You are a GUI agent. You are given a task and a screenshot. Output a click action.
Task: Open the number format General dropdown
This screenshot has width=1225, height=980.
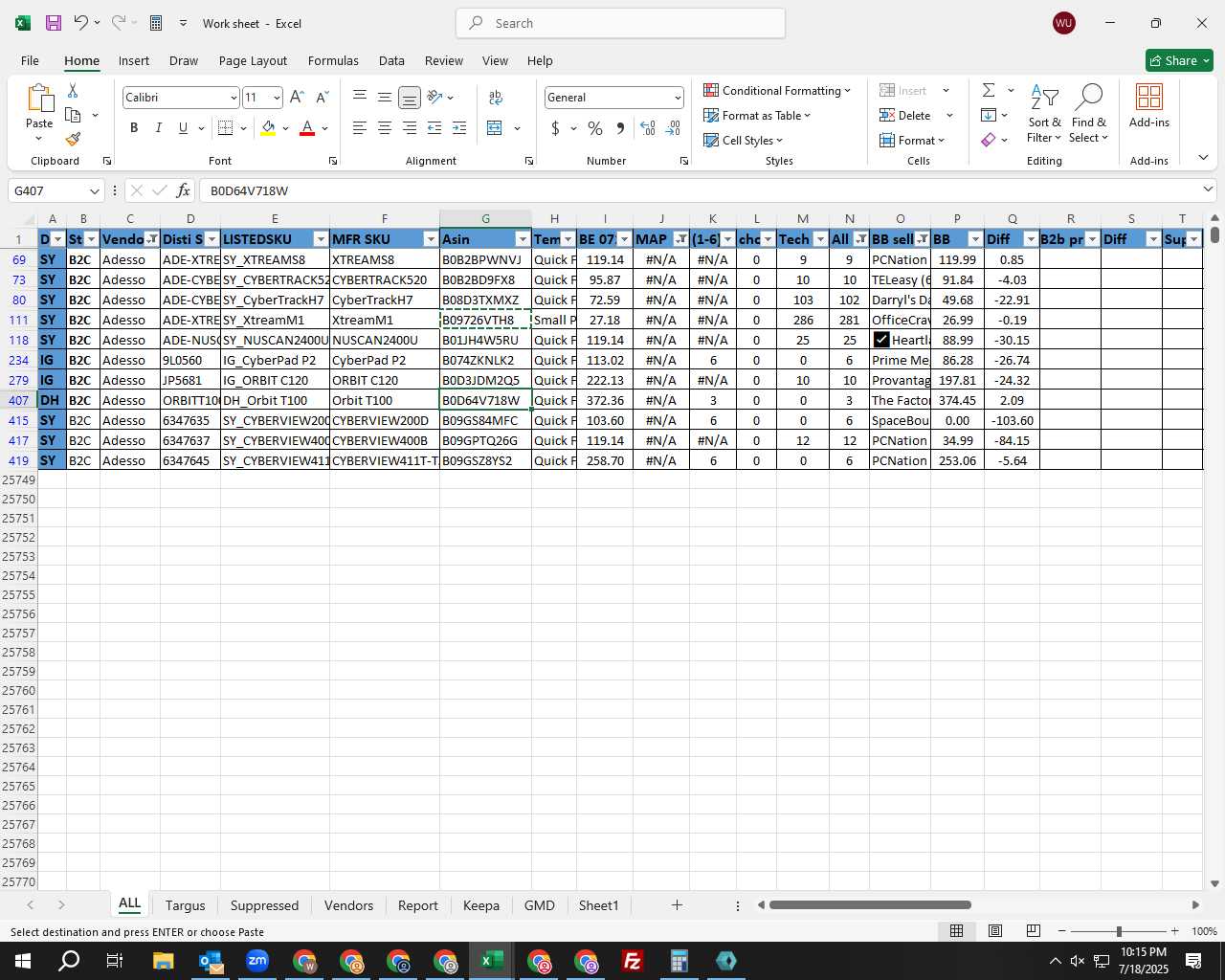(678, 98)
